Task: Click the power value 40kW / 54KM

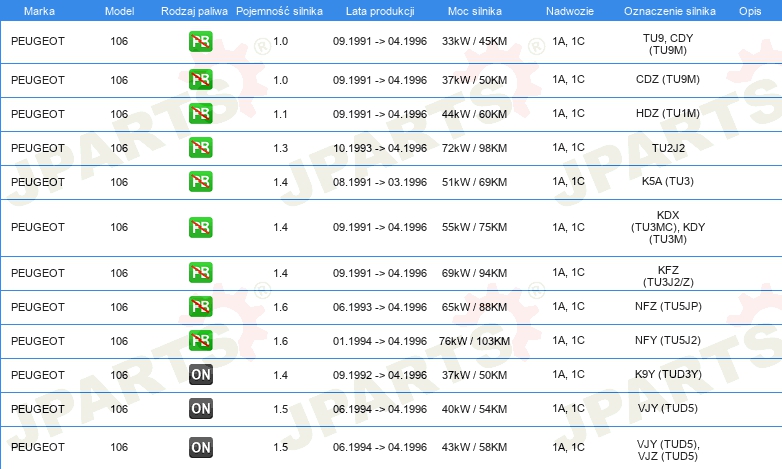Action: [x=474, y=409]
